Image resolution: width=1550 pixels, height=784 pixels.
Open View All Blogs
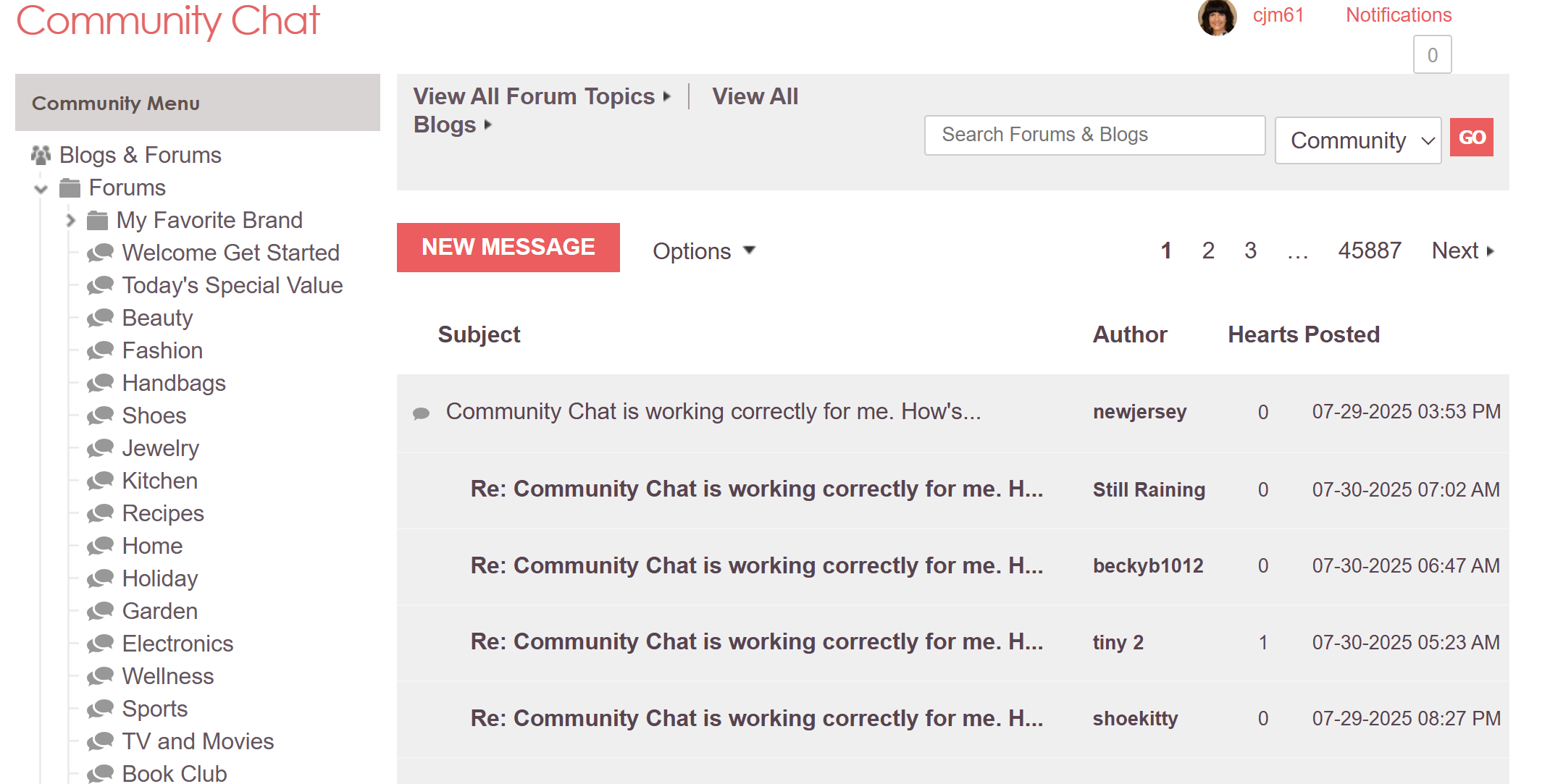tap(755, 96)
